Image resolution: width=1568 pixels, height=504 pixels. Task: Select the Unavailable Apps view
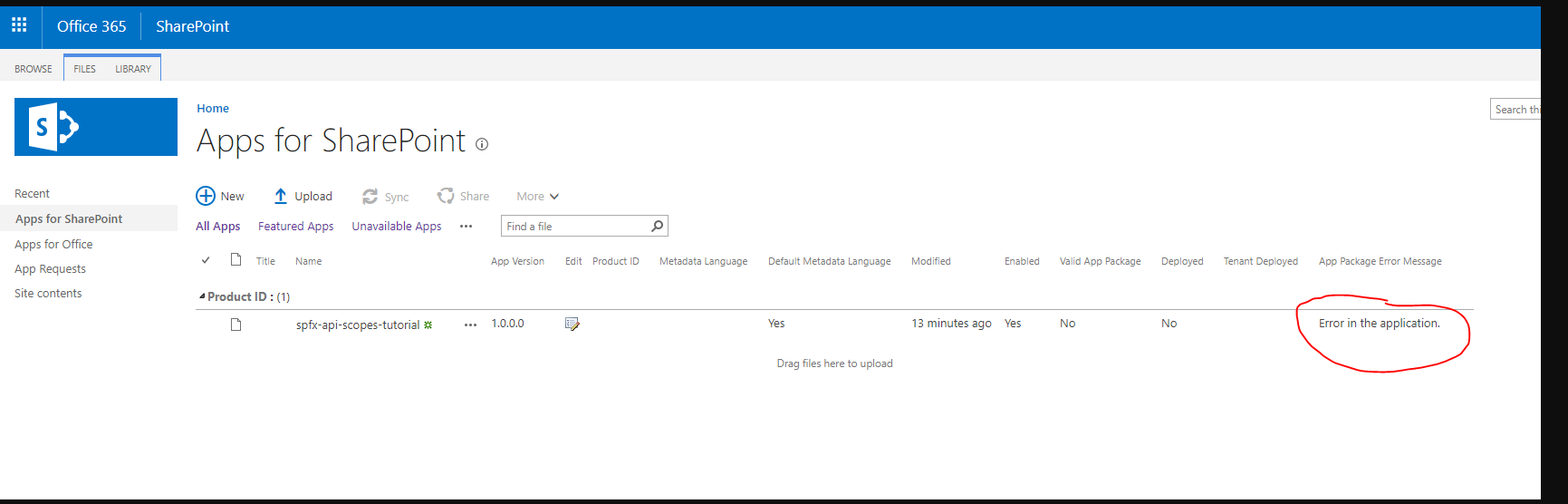pyautogui.click(x=397, y=227)
